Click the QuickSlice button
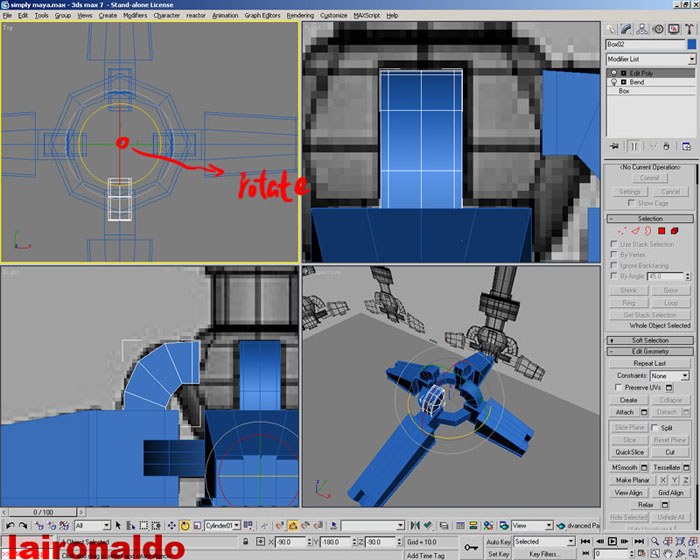This screenshot has width=700, height=560. pyautogui.click(x=629, y=452)
